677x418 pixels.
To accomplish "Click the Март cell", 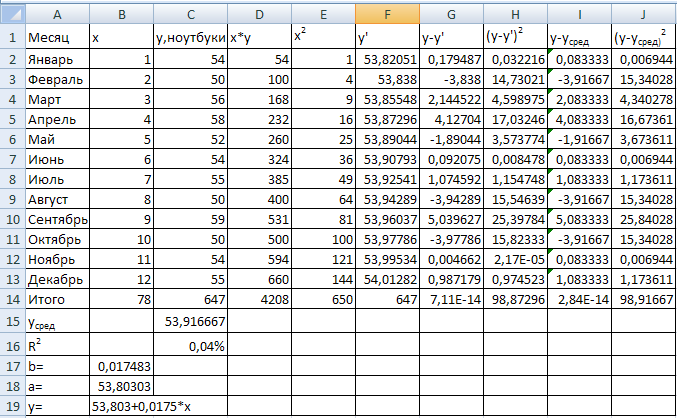I will pyautogui.click(x=57, y=99).
